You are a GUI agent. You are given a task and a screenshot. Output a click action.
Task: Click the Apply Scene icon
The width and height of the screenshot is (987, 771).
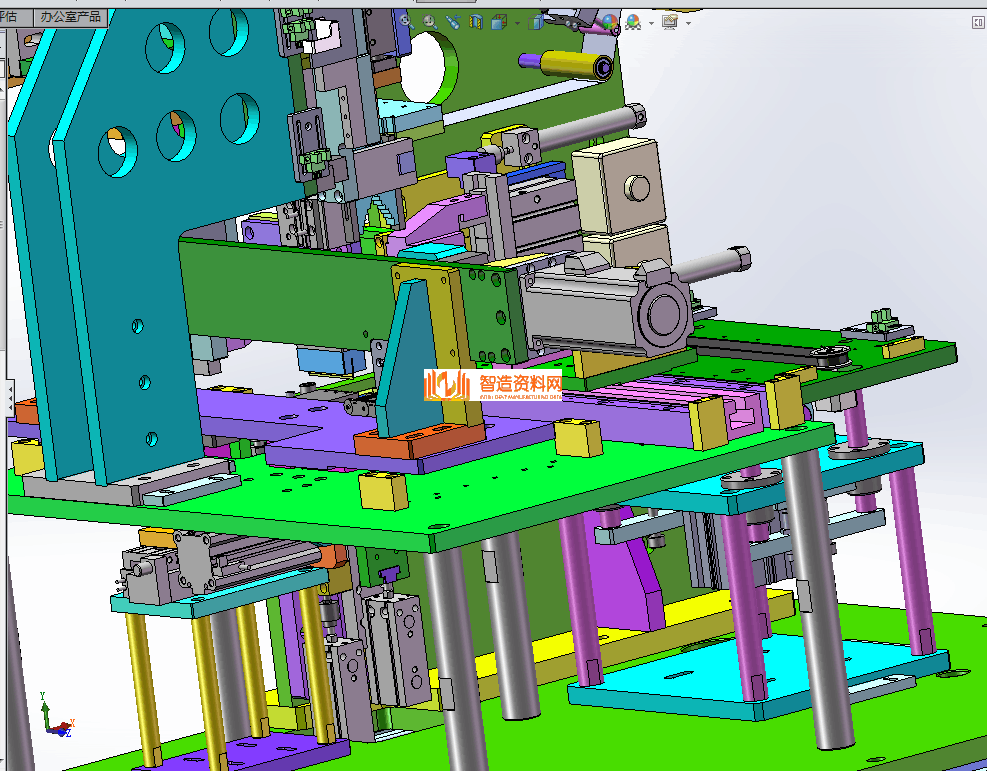[633, 21]
